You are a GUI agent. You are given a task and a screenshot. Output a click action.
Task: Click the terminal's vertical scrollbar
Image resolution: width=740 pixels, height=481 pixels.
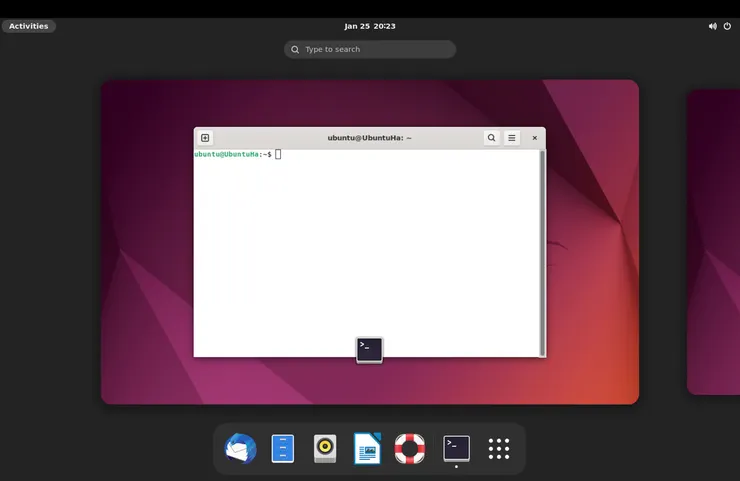[x=543, y=253]
